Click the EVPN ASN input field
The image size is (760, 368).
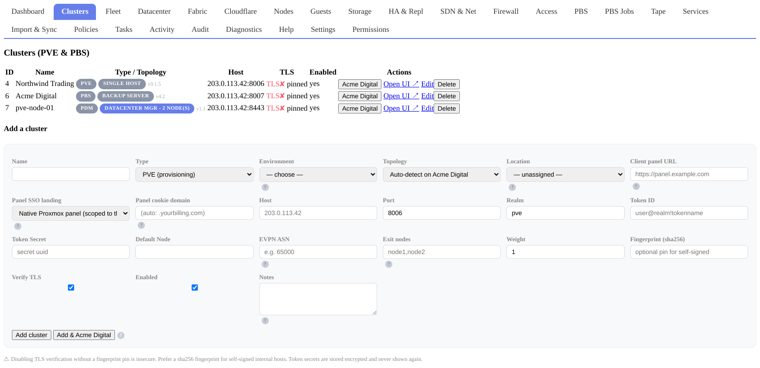(318, 252)
